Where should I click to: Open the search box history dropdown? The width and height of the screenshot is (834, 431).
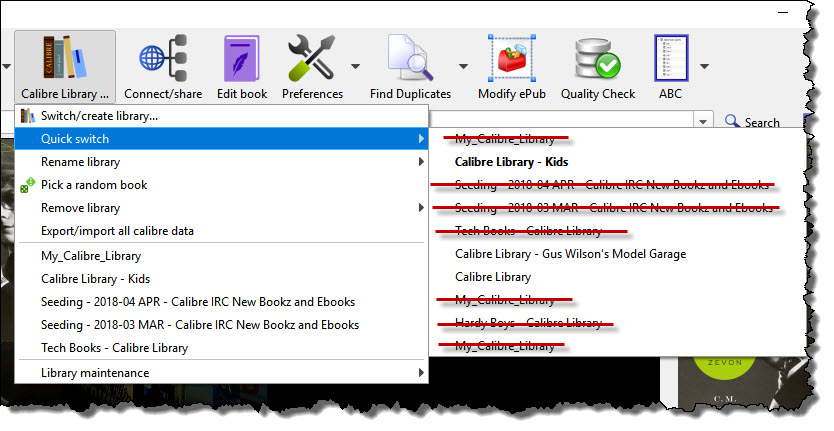click(703, 121)
